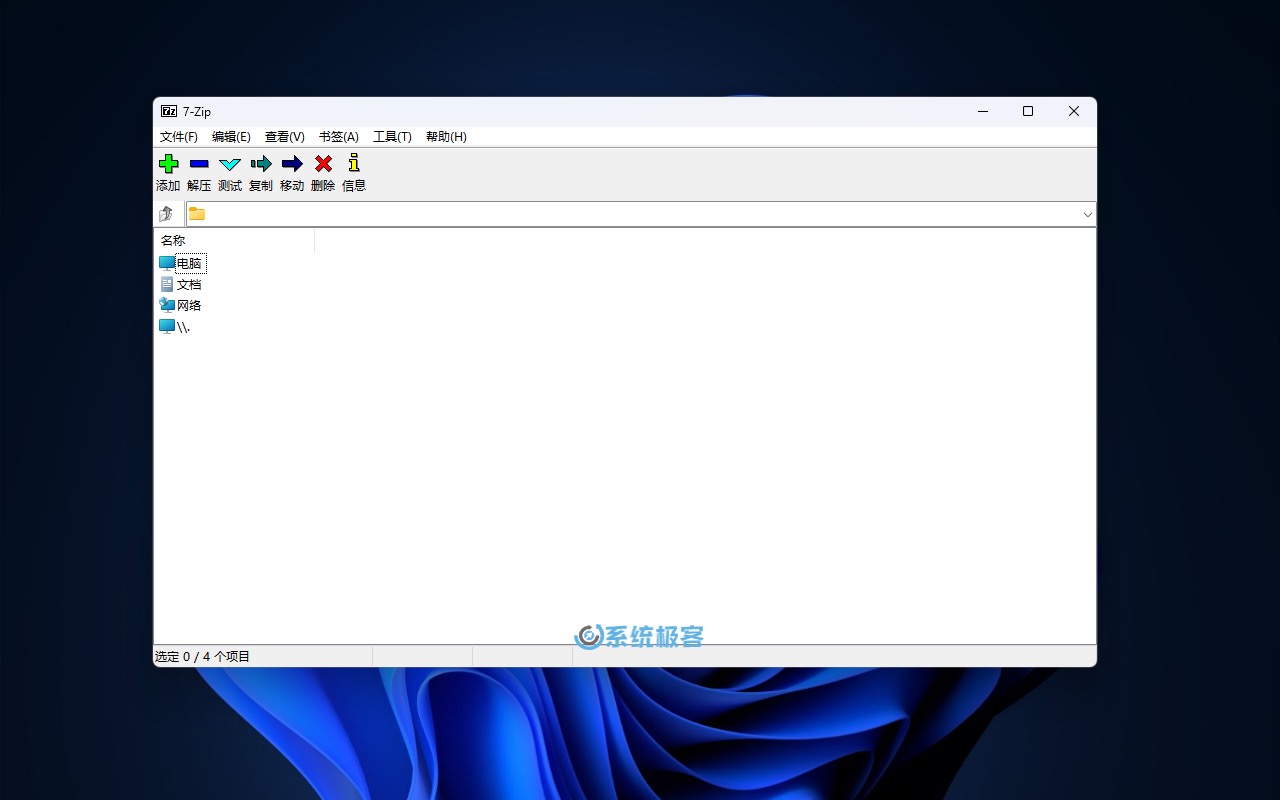Select the Documents (文档) file icon
Viewport: 1280px width, 800px height.
coord(167,284)
